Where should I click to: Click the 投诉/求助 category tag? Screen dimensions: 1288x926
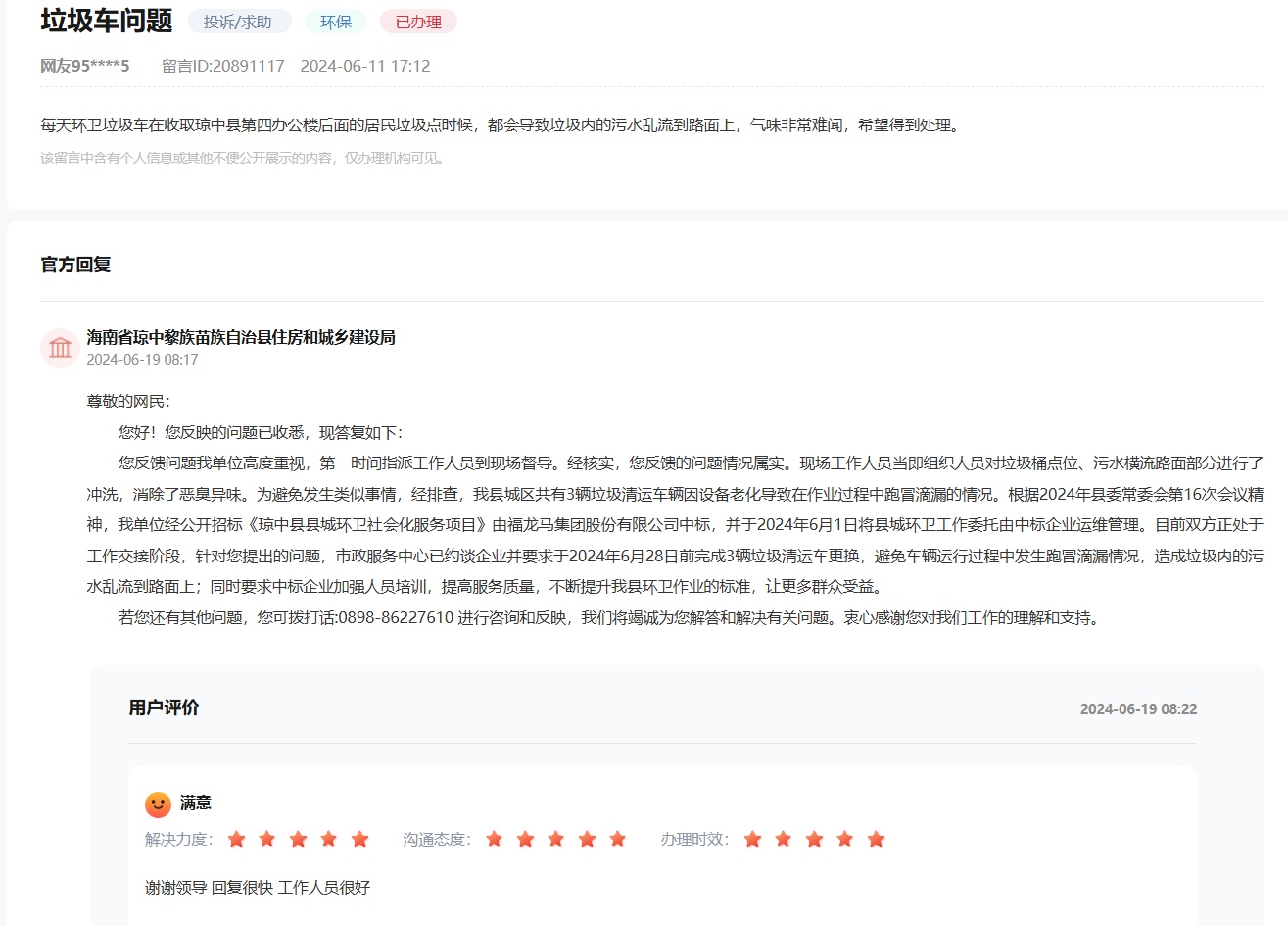[238, 22]
